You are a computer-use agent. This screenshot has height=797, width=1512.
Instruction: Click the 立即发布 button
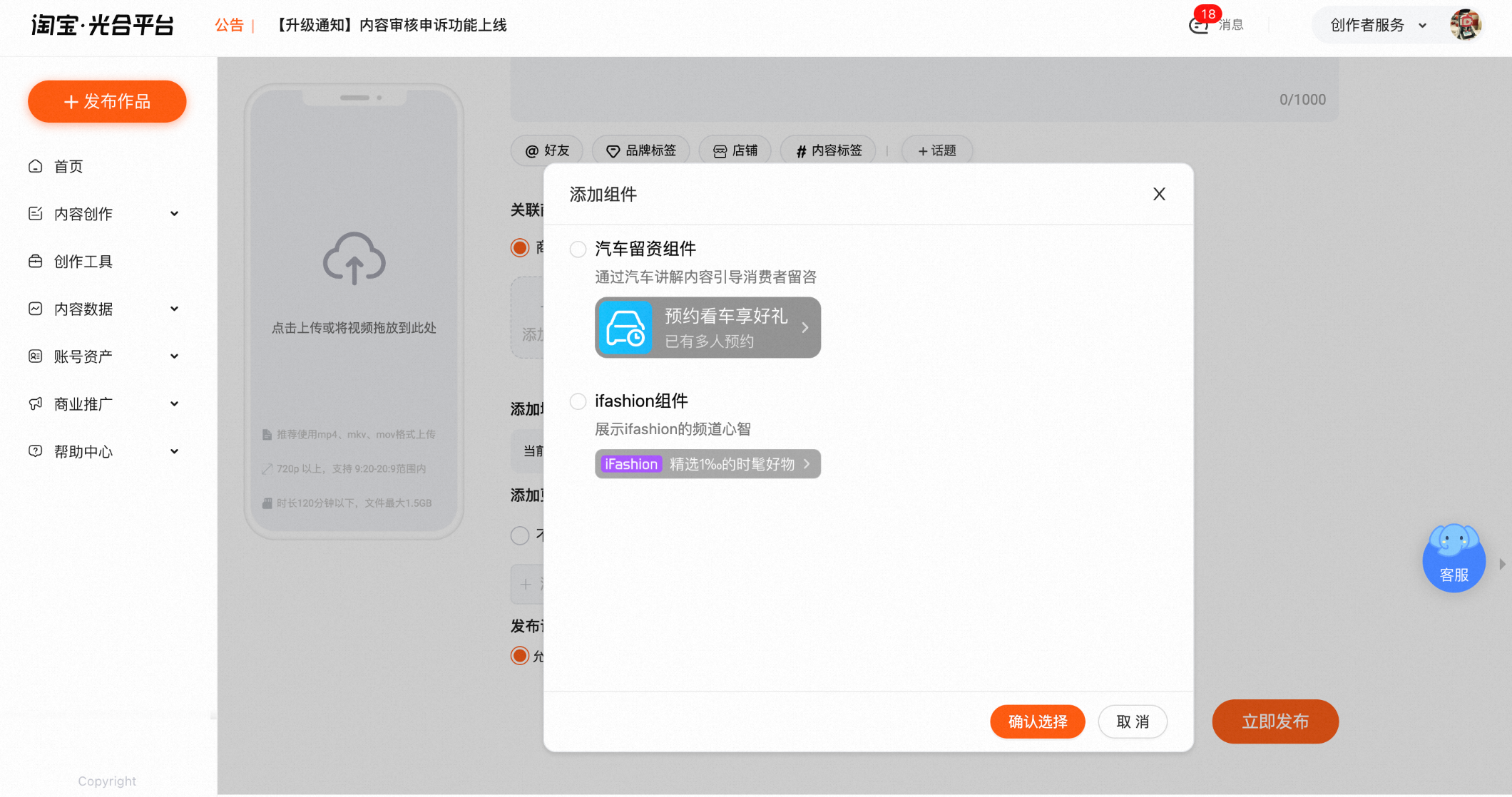point(1275,721)
